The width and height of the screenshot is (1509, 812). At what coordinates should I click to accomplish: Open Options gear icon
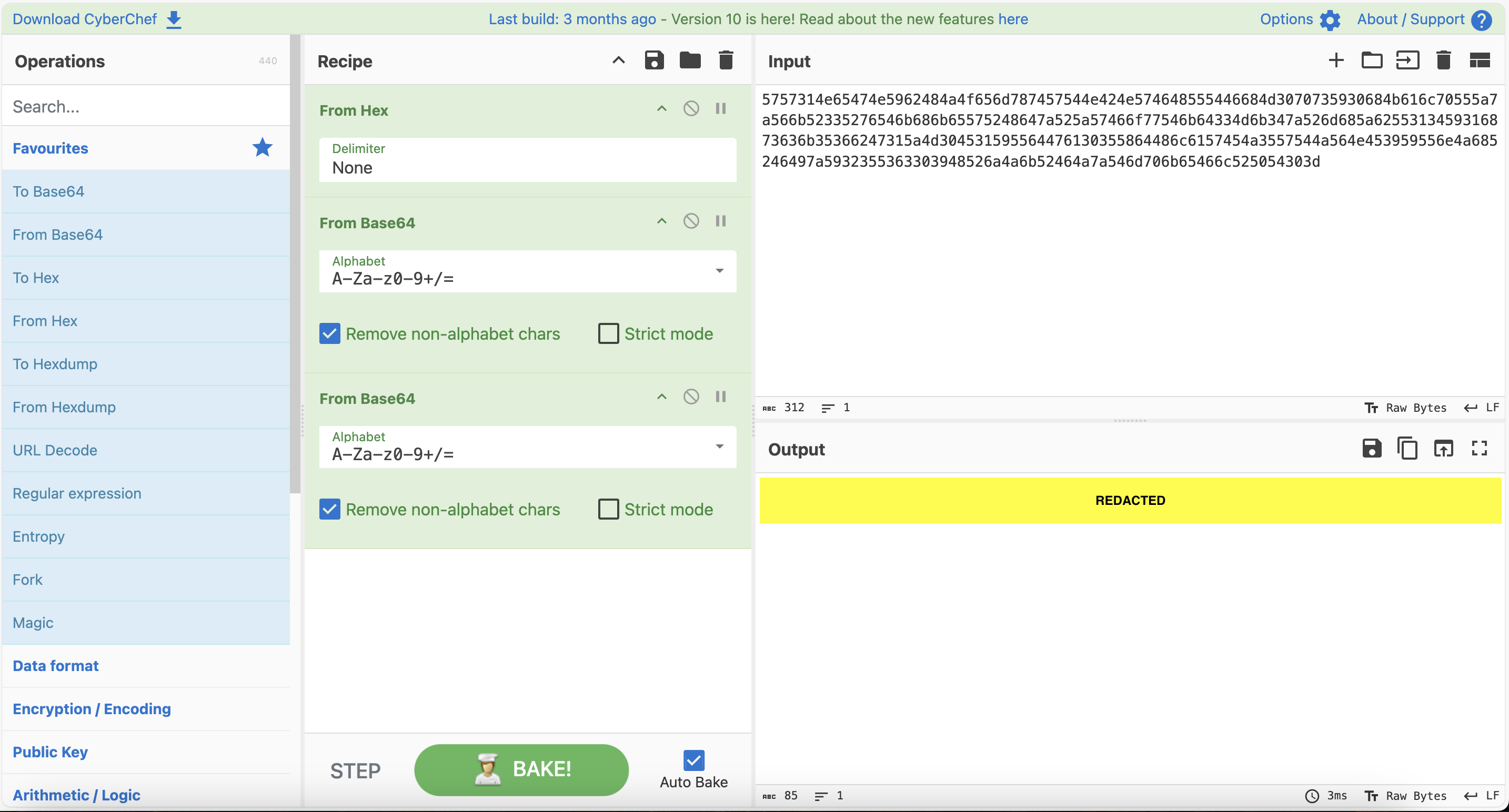point(1330,20)
